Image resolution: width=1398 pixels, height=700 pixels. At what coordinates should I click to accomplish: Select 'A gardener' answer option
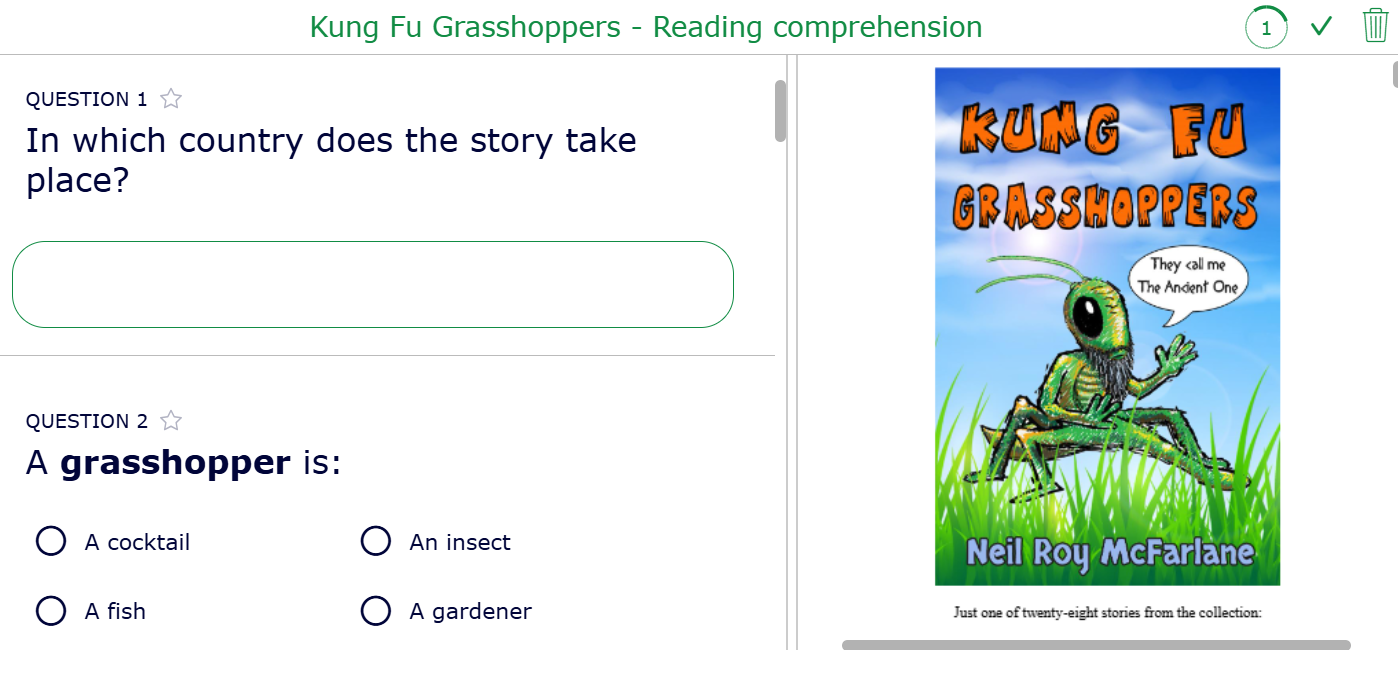click(x=376, y=611)
